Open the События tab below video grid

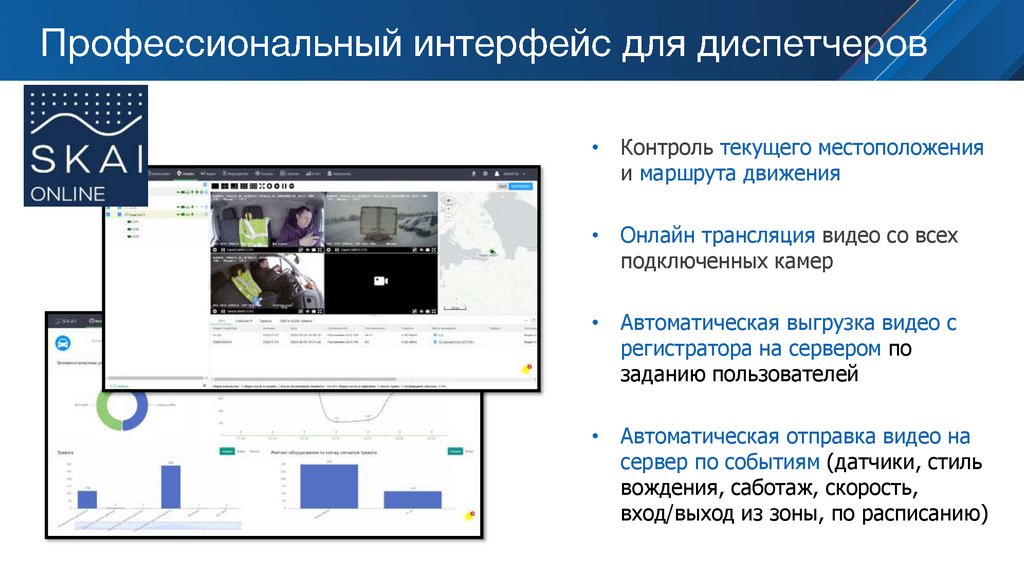[244, 321]
